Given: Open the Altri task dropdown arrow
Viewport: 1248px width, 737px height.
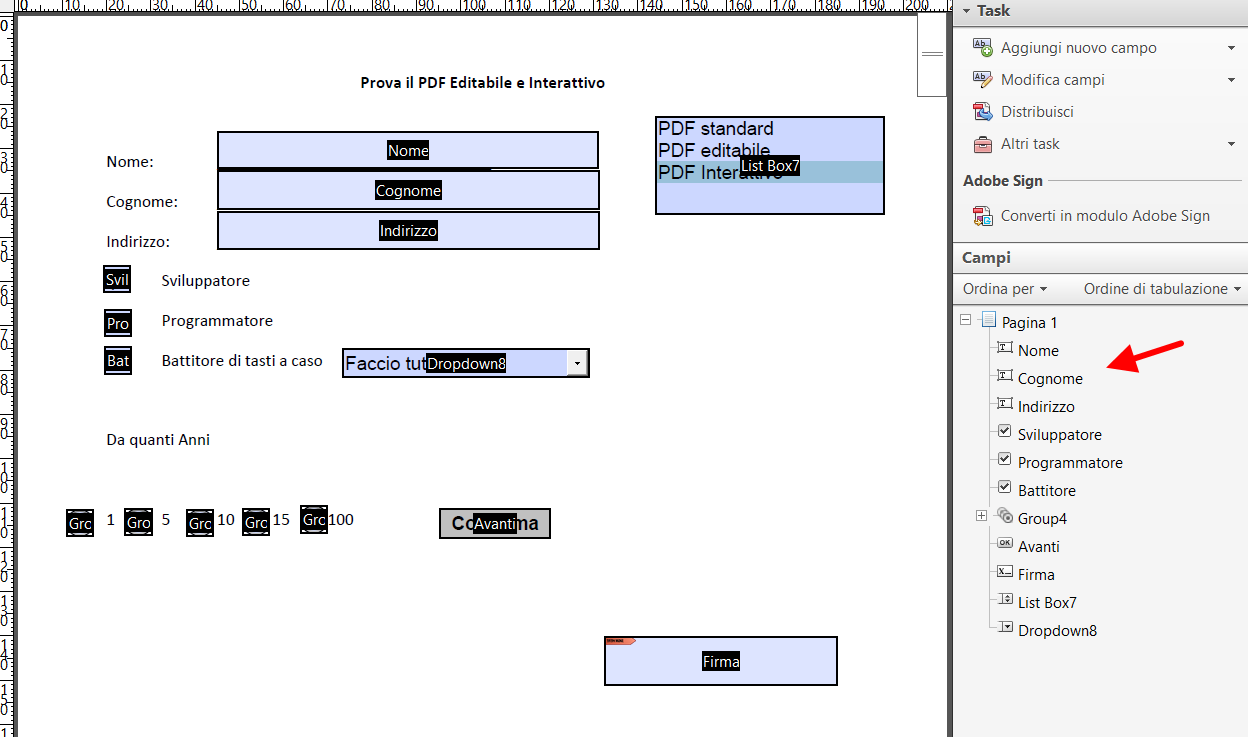Looking at the screenshot, I should (1231, 144).
